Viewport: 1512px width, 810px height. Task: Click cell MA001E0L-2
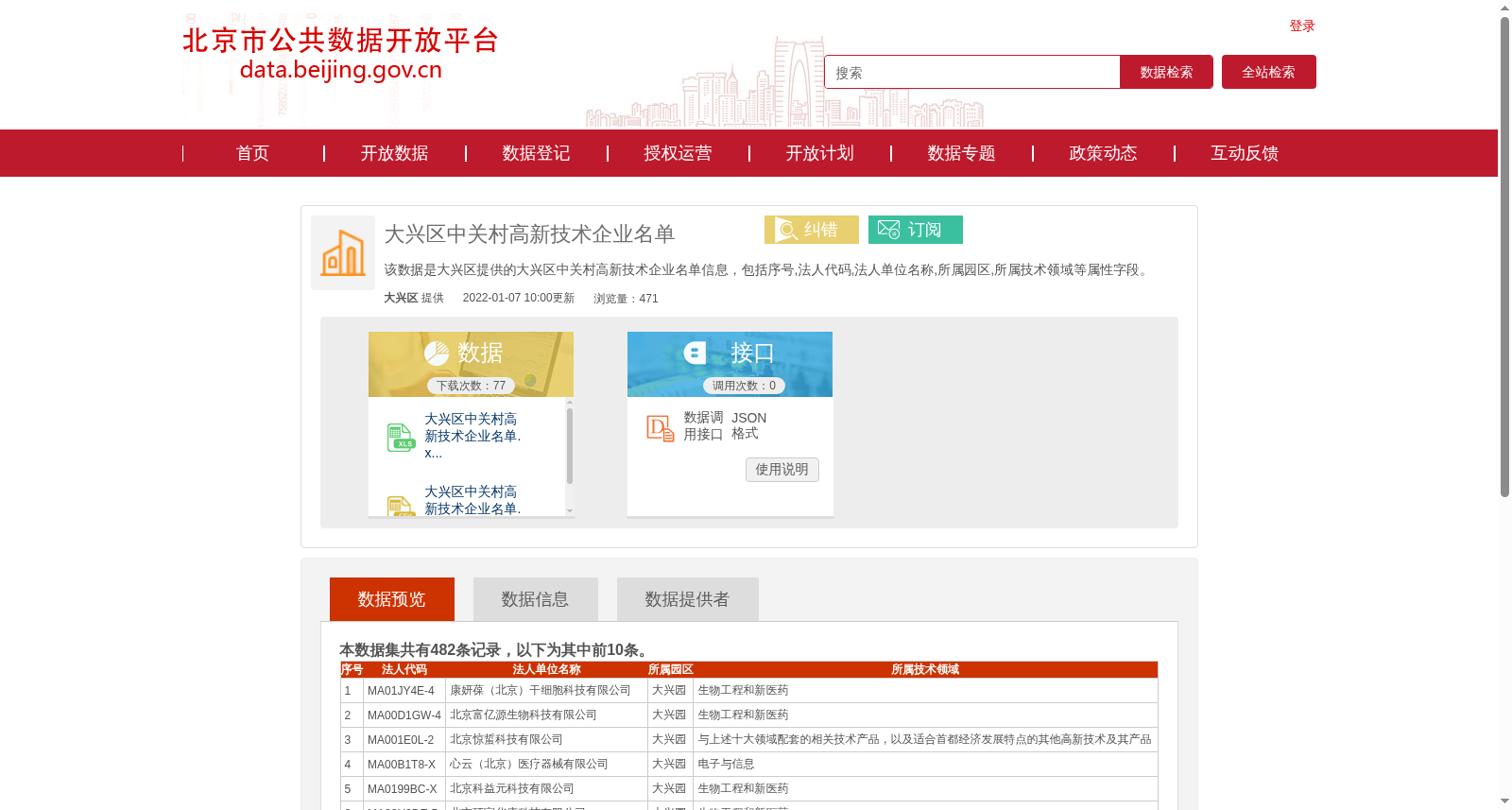click(x=404, y=740)
